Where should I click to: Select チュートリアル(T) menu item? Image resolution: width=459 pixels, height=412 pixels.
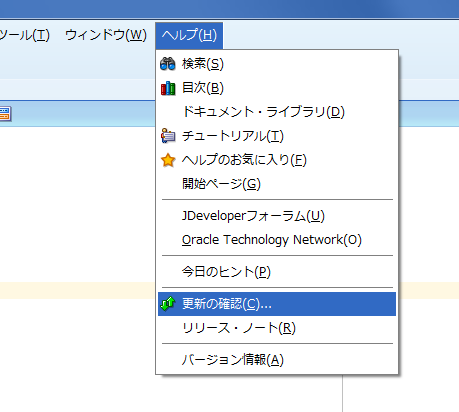[277, 136]
